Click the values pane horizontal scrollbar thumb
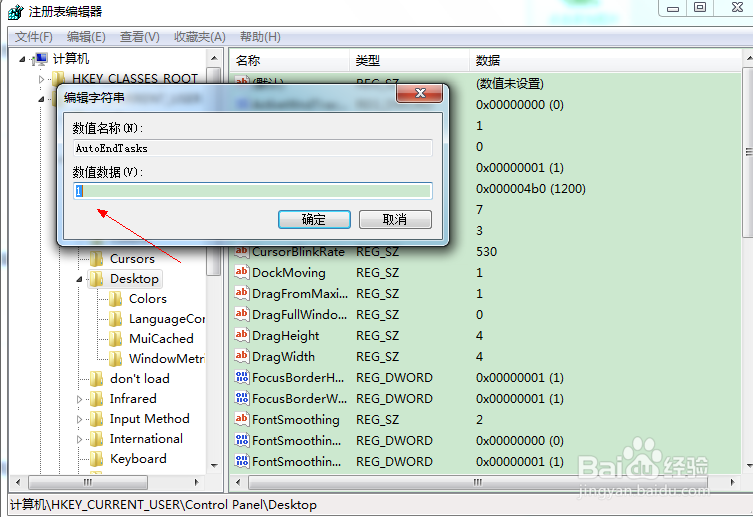This screenshot has height=517, width=753. tap(477, 482)
